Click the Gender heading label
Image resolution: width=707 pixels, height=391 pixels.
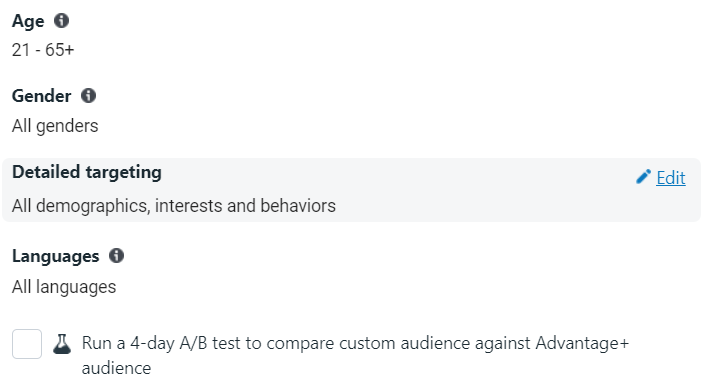(x=41, y=96)
